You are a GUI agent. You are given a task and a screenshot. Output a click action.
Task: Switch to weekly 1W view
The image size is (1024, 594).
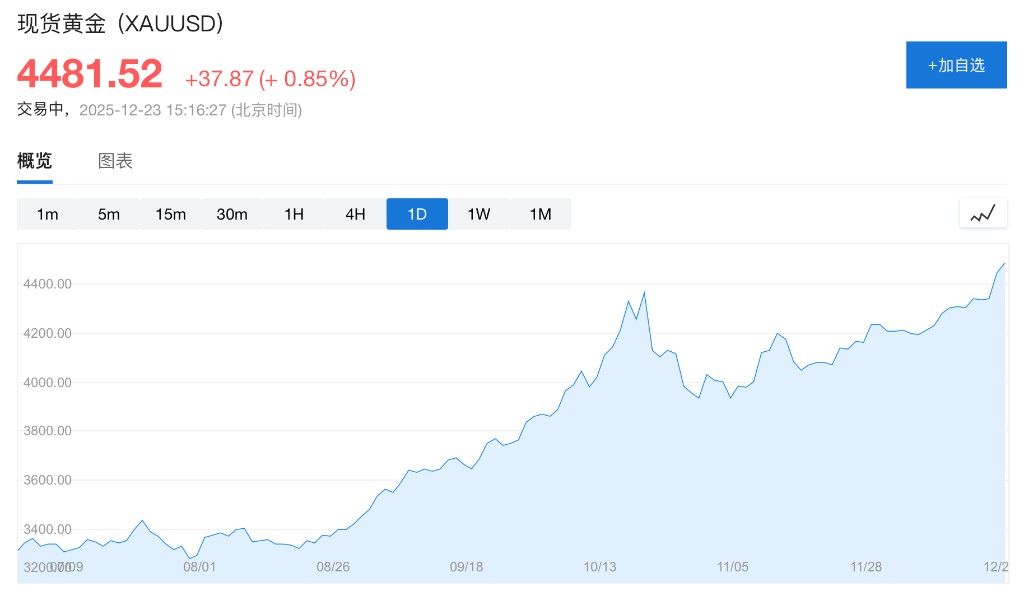coord(479,214)
